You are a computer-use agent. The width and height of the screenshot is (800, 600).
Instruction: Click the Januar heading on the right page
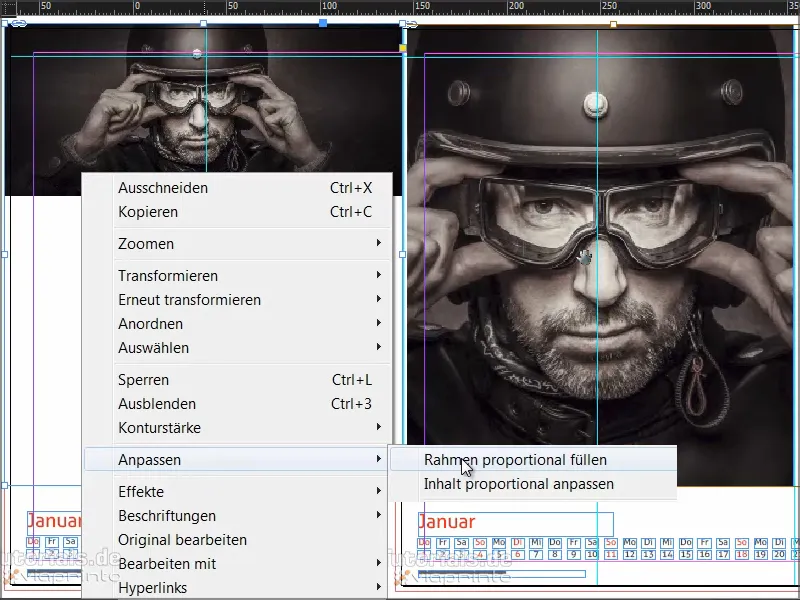coord(446,522)
